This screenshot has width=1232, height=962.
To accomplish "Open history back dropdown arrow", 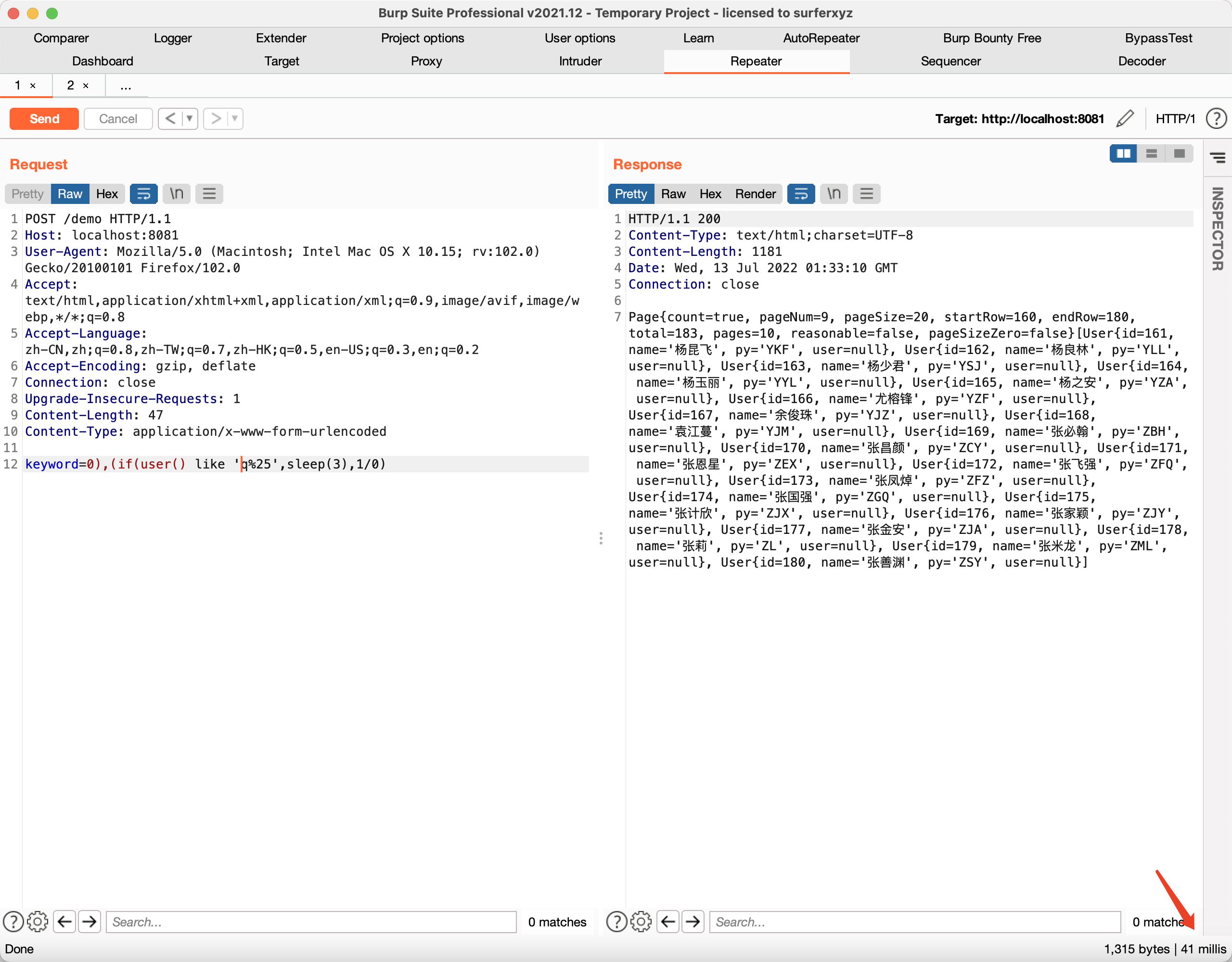I will (x=190, y=118).
